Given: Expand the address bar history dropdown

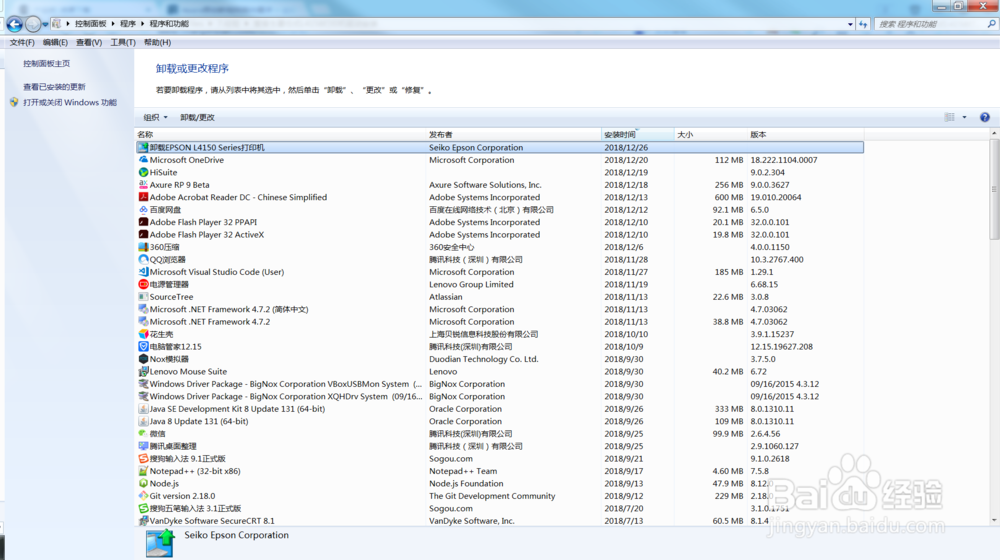Looking at the screenshot, I should pos(850,24).
